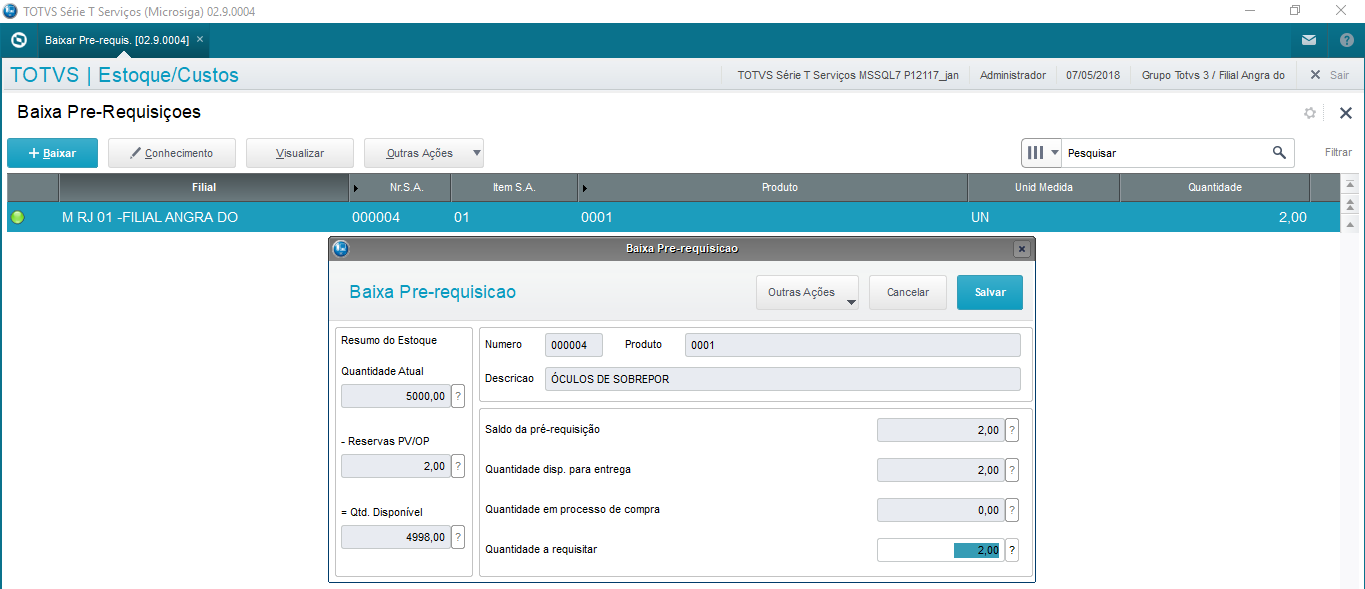Image resolution: width=1365 pixels, height=589 pixels.
Task: Show help for Quantidade em processo de compra
Action: tap(1012, 510)
